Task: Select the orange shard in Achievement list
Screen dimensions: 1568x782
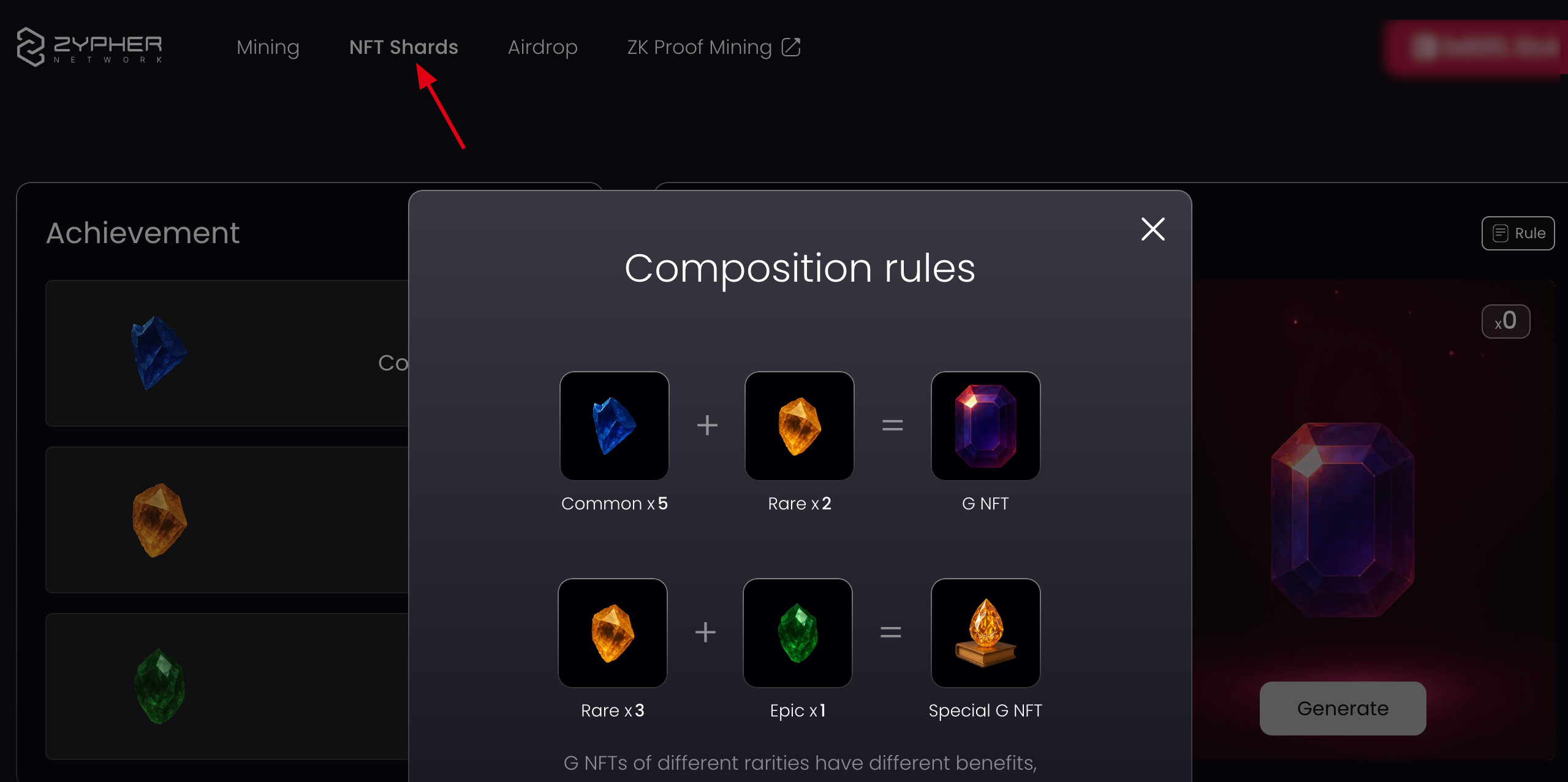Action: pyautogui.click(x=159, y=520)
